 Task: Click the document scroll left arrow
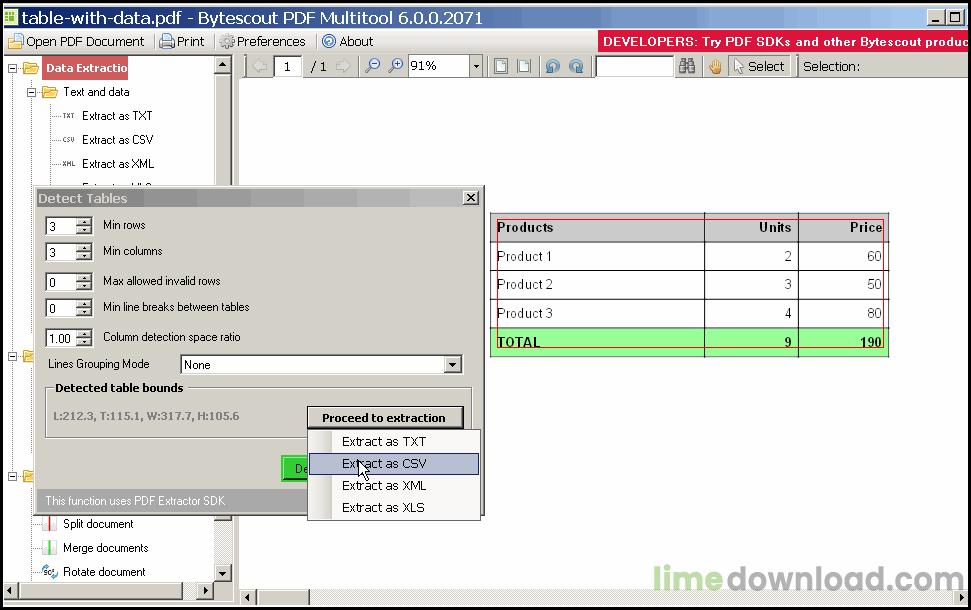[248, 598]
